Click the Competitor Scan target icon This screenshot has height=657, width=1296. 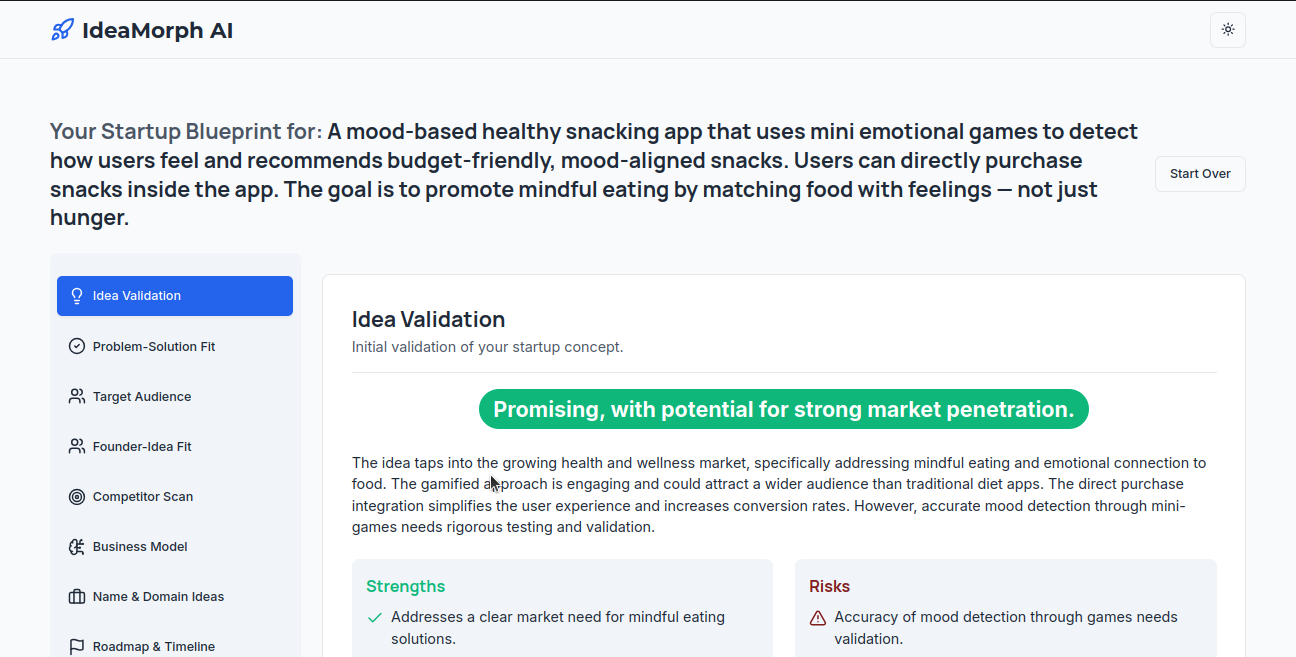[77, 496]
